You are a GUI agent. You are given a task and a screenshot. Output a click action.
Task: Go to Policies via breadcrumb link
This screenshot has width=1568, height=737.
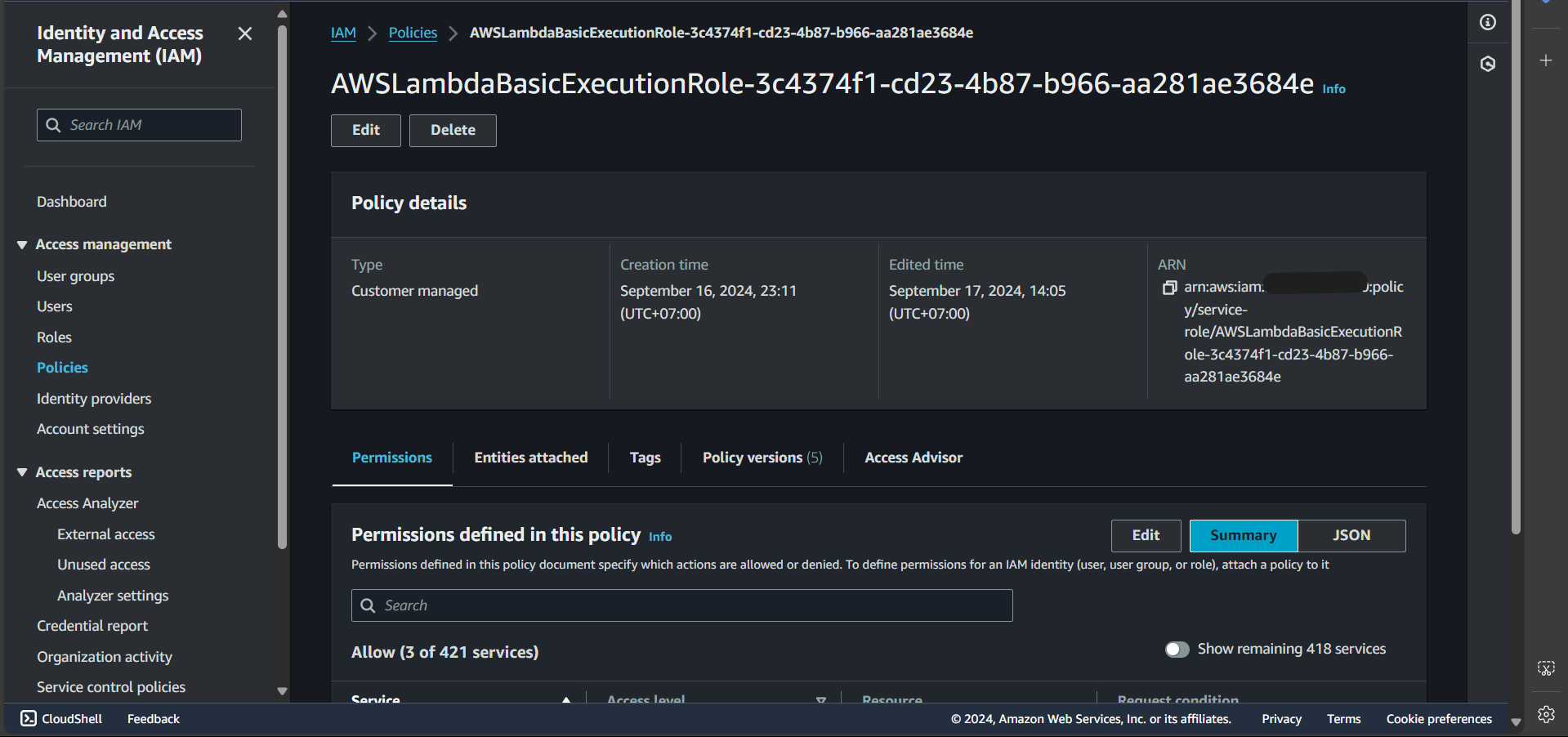tap(413, 33)
